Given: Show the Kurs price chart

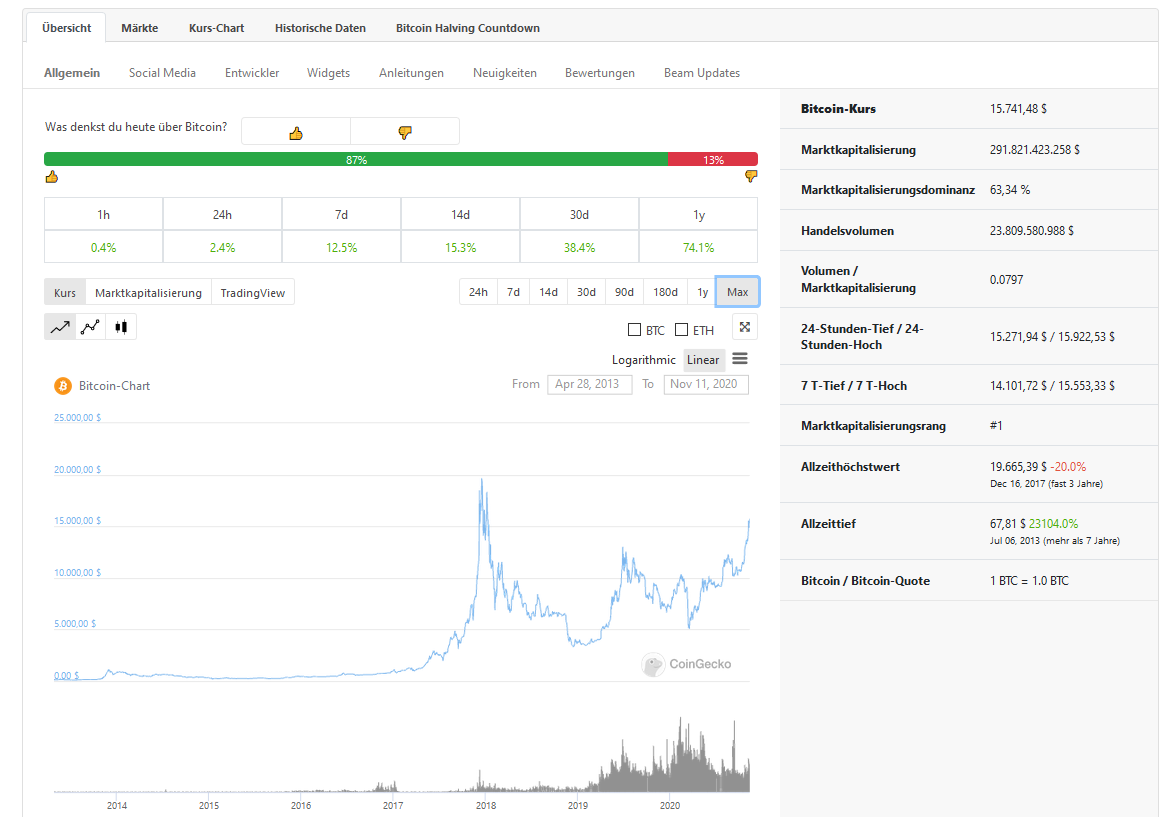Looking at the screenshot, I should (65, 292).
